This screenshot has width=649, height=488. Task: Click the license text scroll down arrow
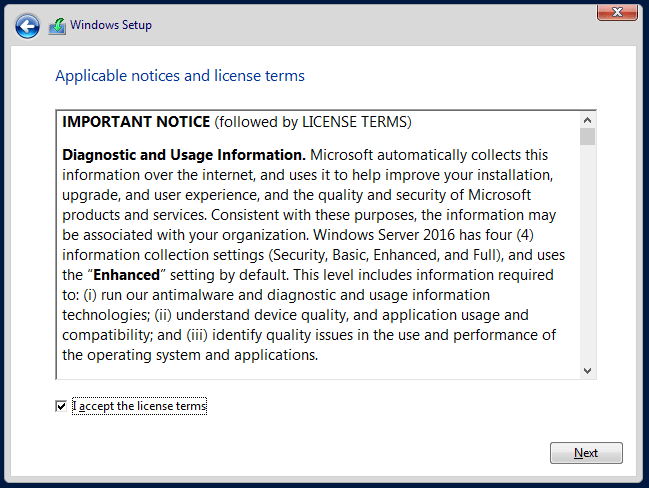click(x=587, y=370)
